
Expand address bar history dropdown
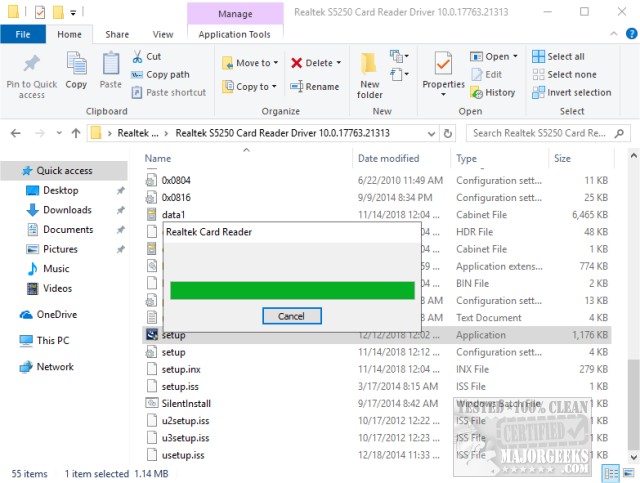click(431, 134)
